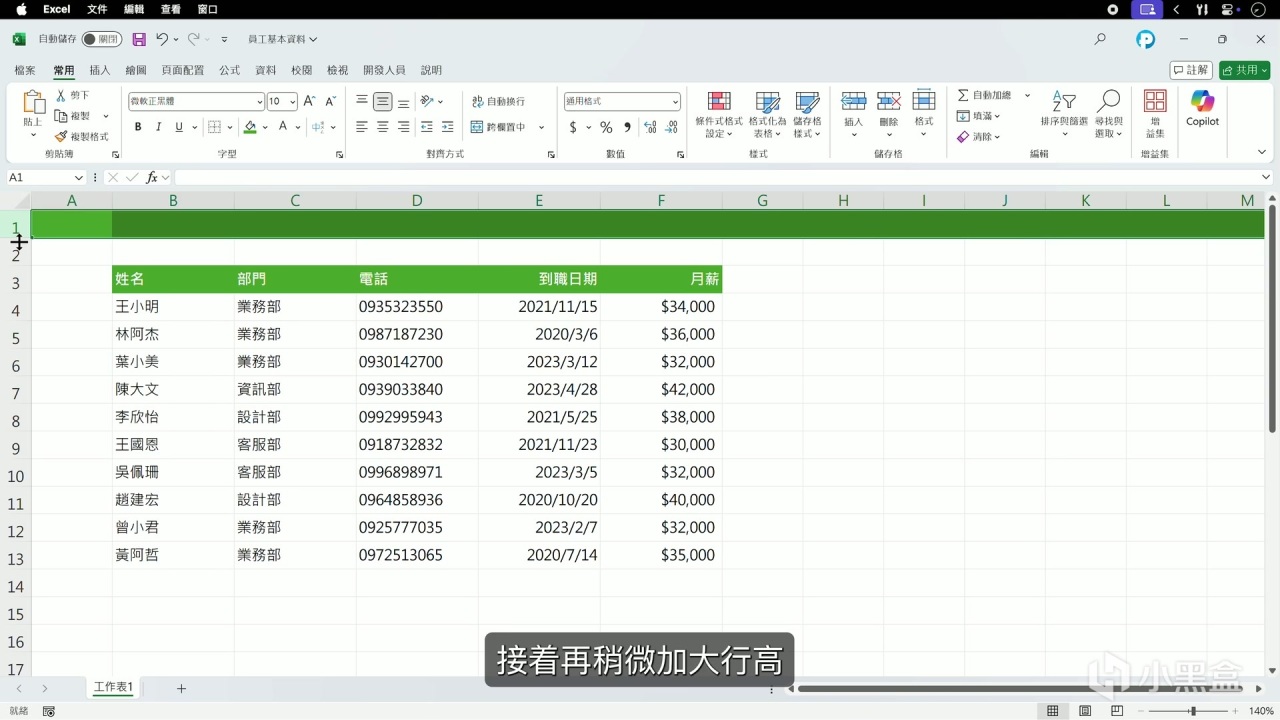
Task: Click the 註解 comments button
Action: 1191,70
